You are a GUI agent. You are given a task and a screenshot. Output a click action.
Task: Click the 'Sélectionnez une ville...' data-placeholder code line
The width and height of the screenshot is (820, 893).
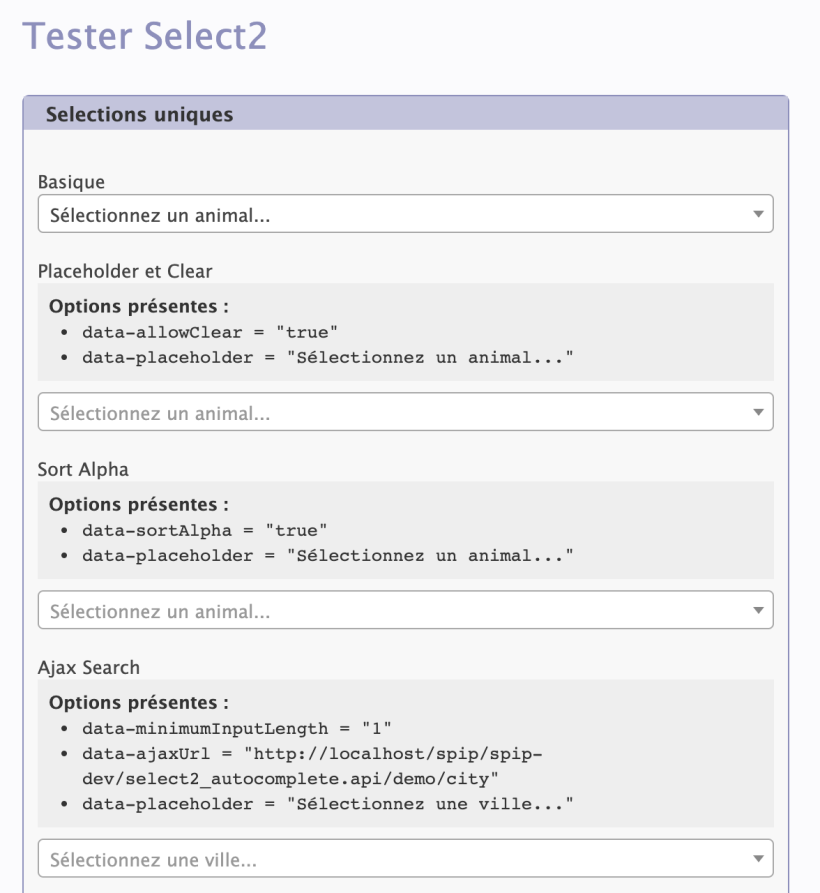(328, 804)
